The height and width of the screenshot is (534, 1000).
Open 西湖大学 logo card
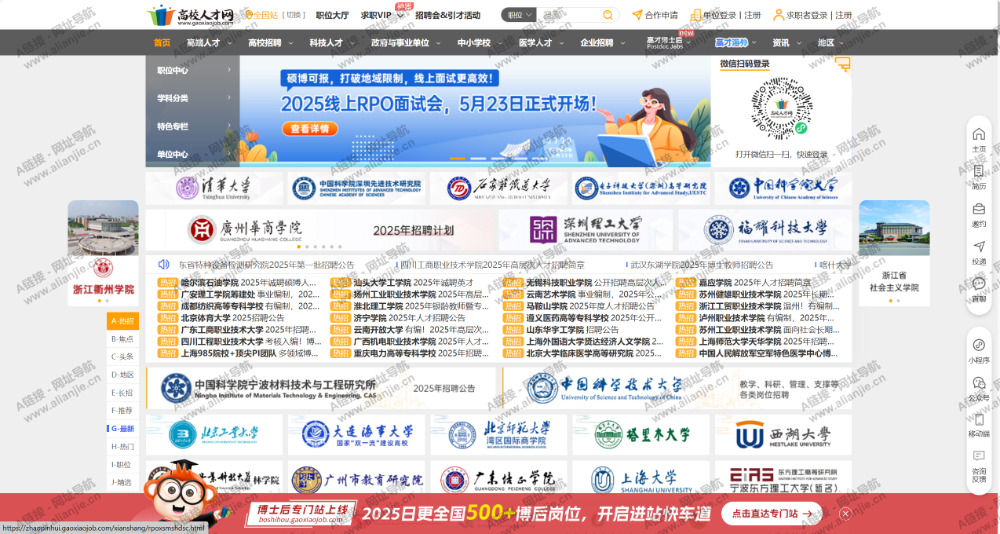783,434
